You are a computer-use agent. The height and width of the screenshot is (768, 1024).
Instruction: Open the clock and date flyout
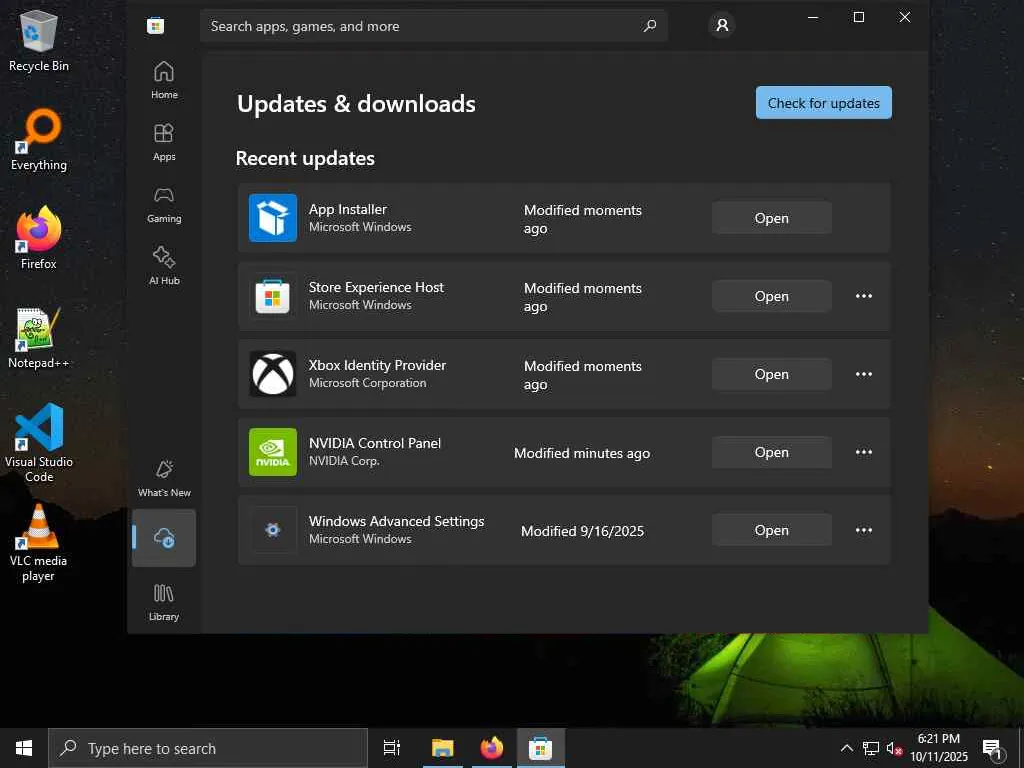click(938, 748)
